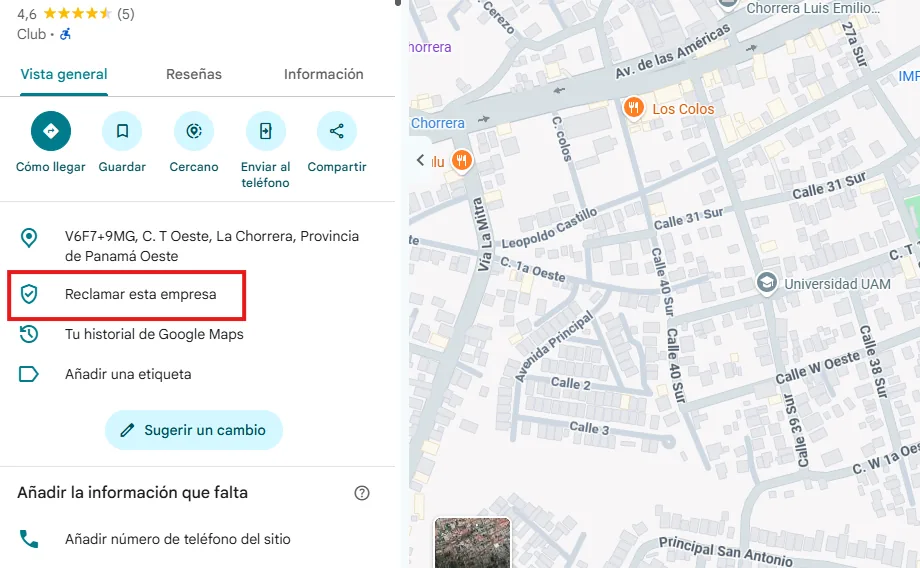Click the Club category text

pyautogui.click(x=32, y=34)
